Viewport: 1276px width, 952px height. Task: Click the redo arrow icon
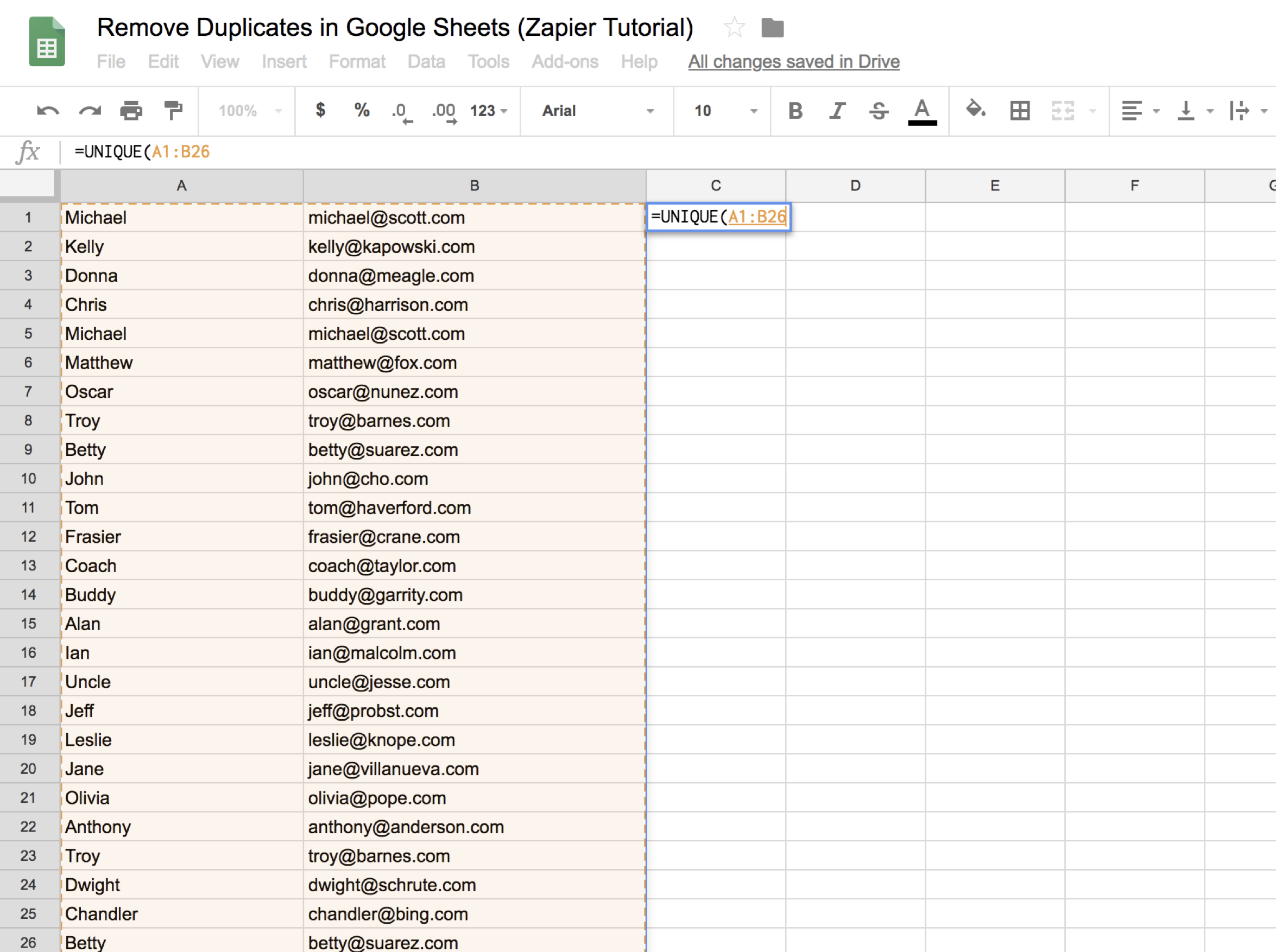point(90,110)
